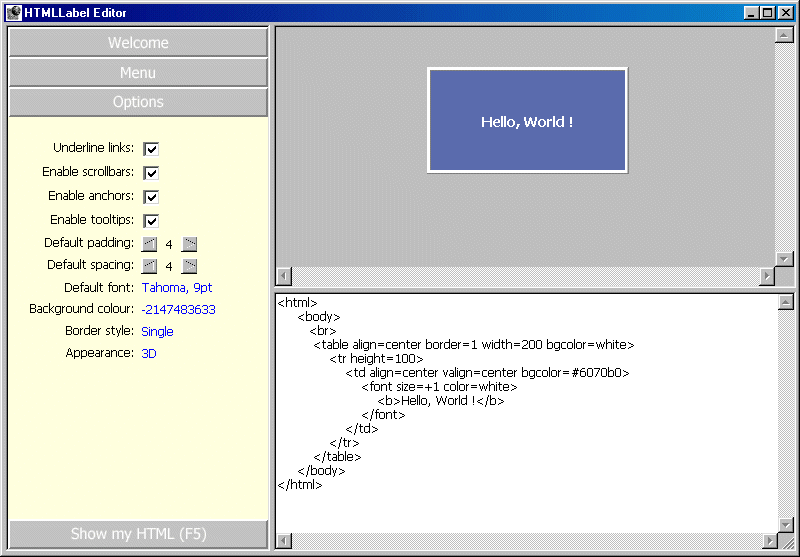The height and width of the screenshot is (557, 800).
Task: Click preview pane scroll left arrow
Action: (284, 276)
